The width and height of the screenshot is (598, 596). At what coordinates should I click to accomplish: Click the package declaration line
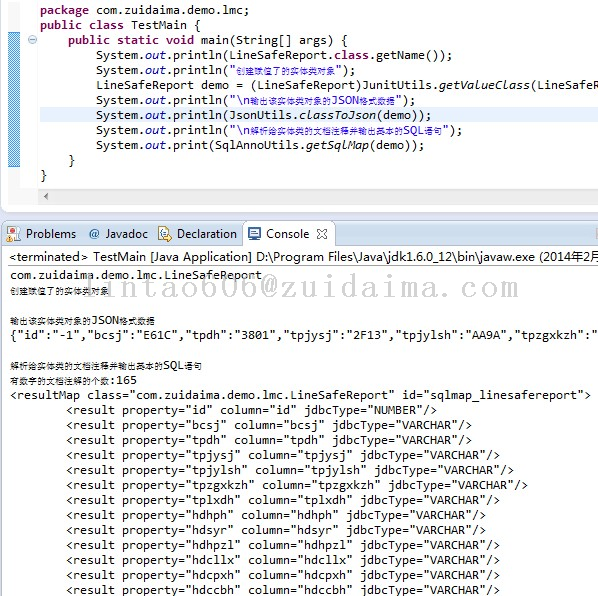tap(145, 10)
